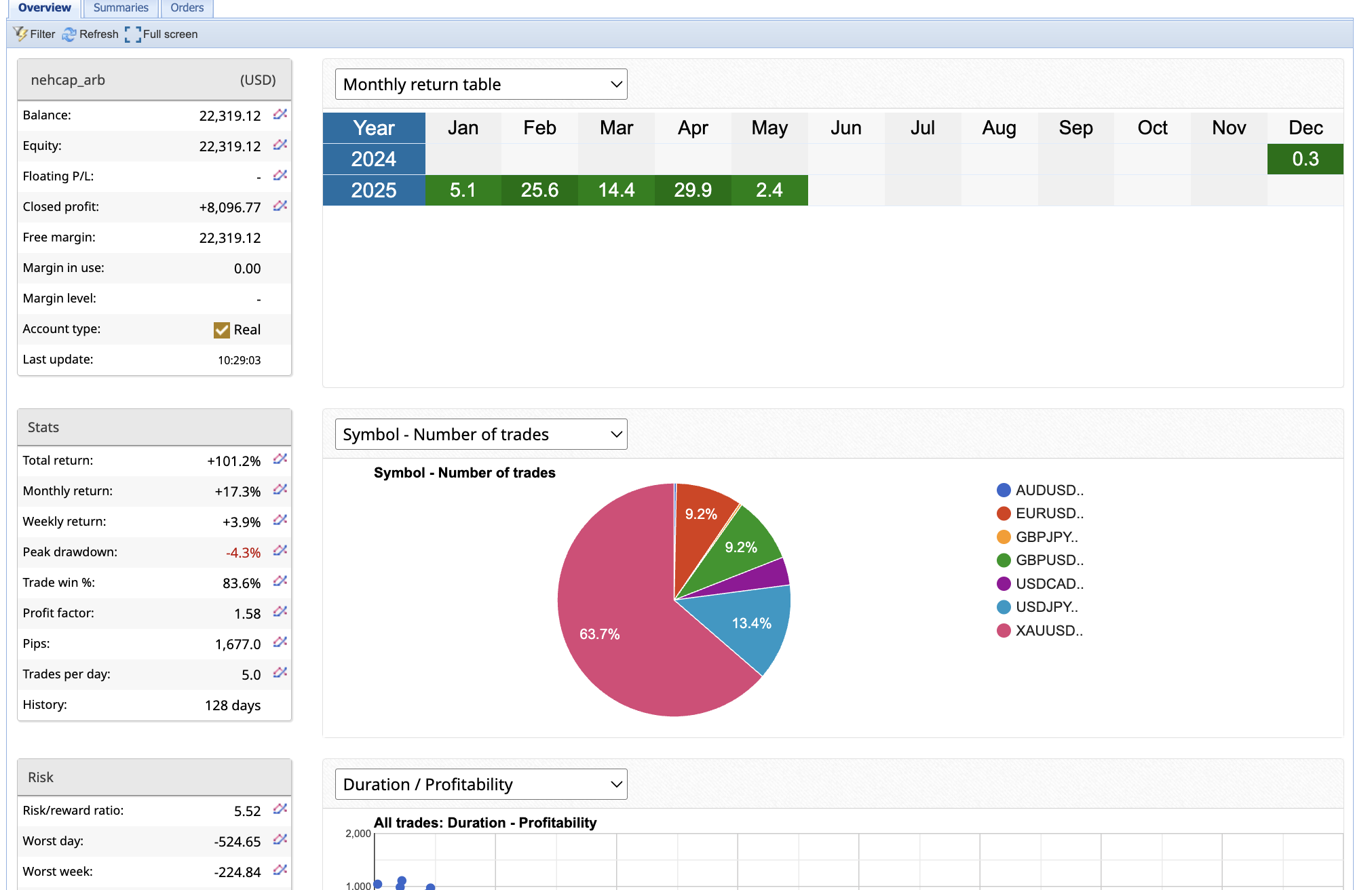The image size is (1372, 890).
Task: Expand Symbol - Number of trades dropdown
Action: 480,434
